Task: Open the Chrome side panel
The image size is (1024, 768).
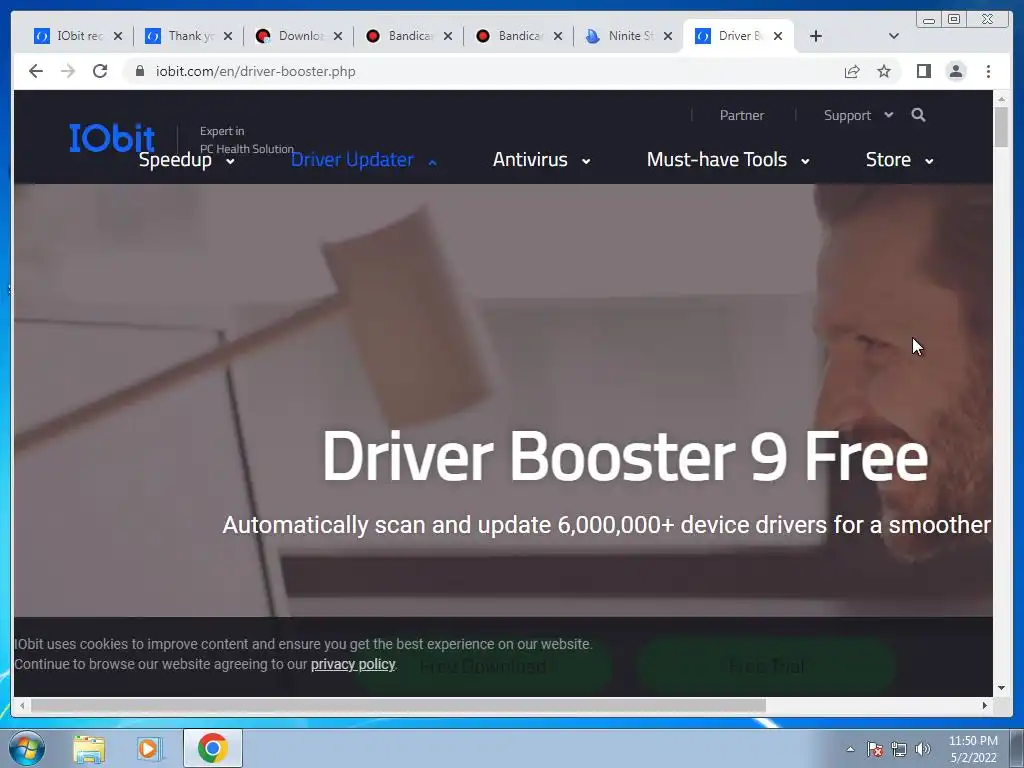Action: (x=923, y=71)
